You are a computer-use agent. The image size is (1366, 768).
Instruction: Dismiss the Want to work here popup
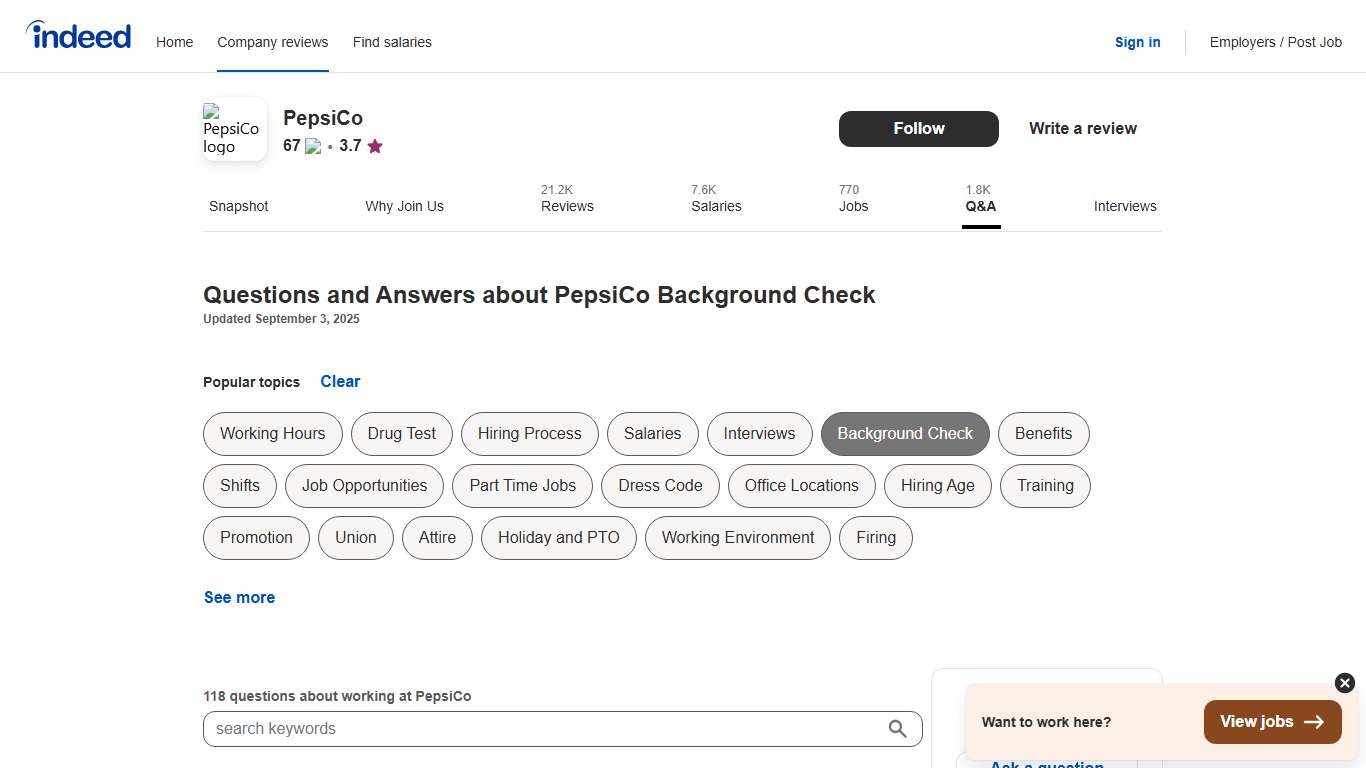[1343, 683]
